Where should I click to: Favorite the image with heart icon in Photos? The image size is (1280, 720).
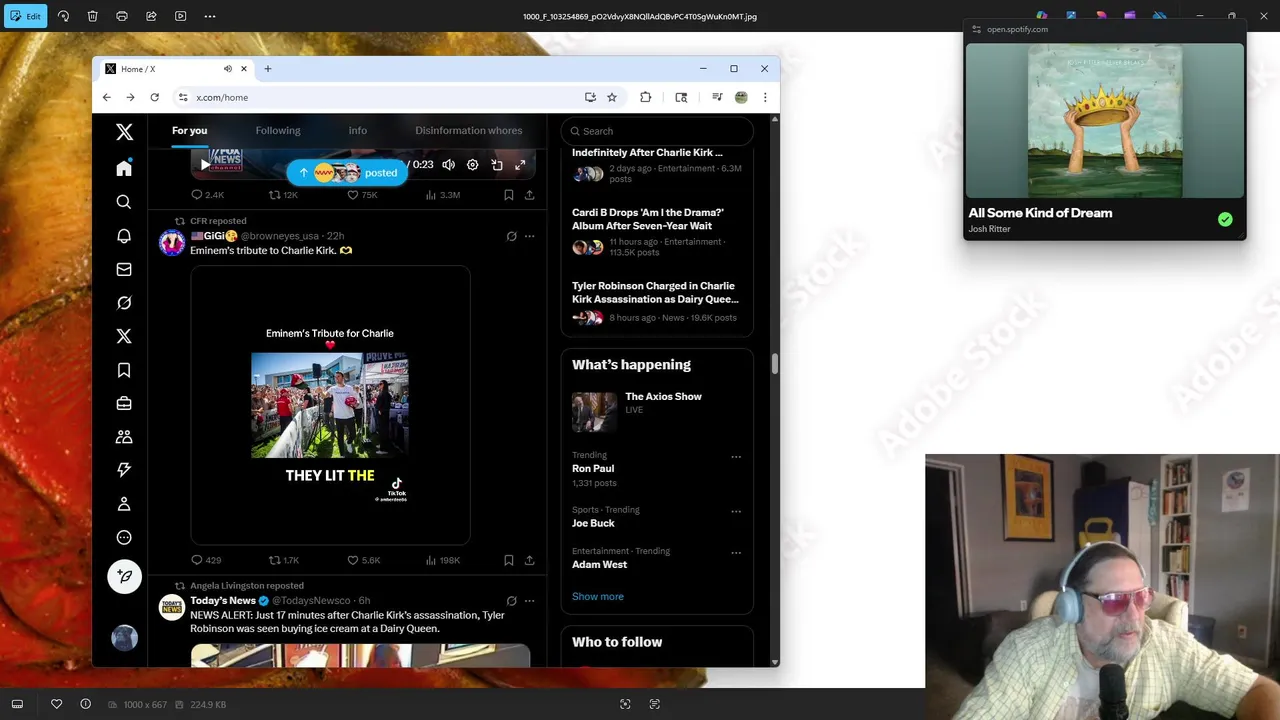click(x=57, y=704)
